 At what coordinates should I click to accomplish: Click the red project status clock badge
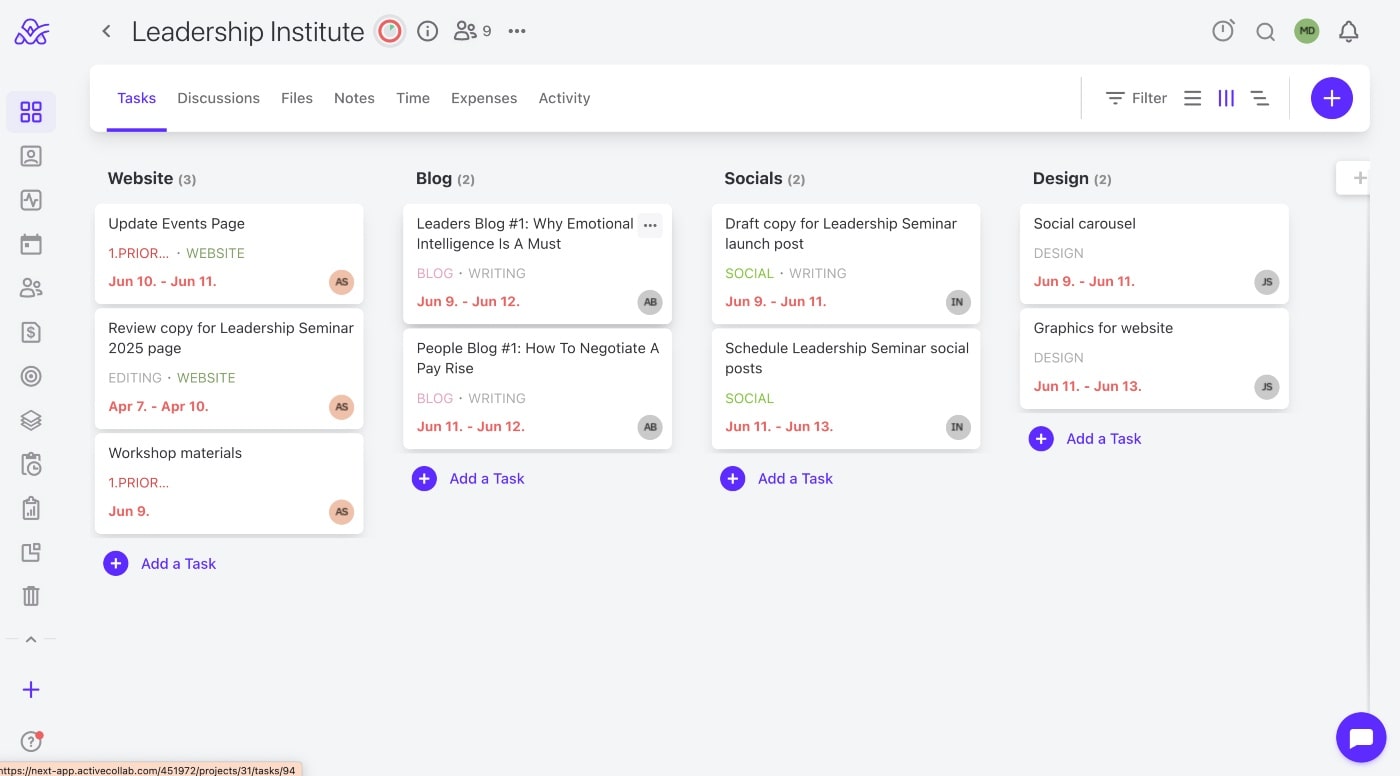click(389, 31)
